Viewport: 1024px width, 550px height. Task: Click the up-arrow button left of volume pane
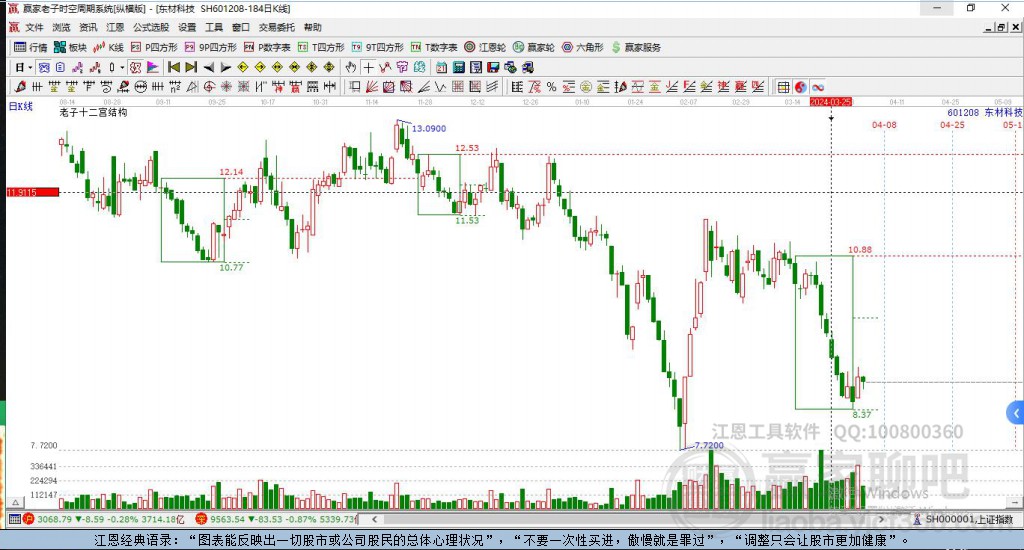16,503
